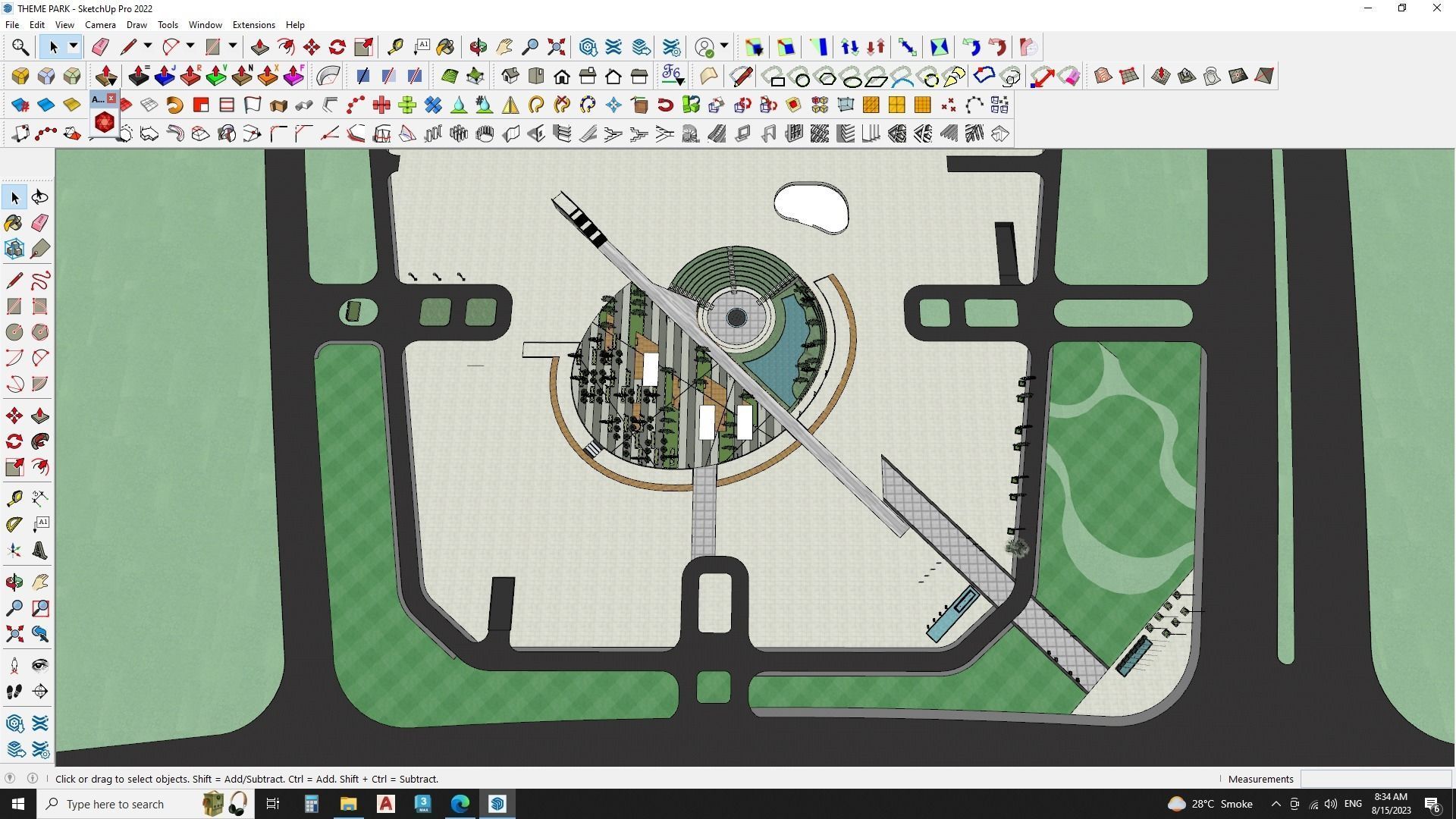Screen dimensions: 1456x819
Task: Open File Explorer from taskbar
Action: click(348, 804)
